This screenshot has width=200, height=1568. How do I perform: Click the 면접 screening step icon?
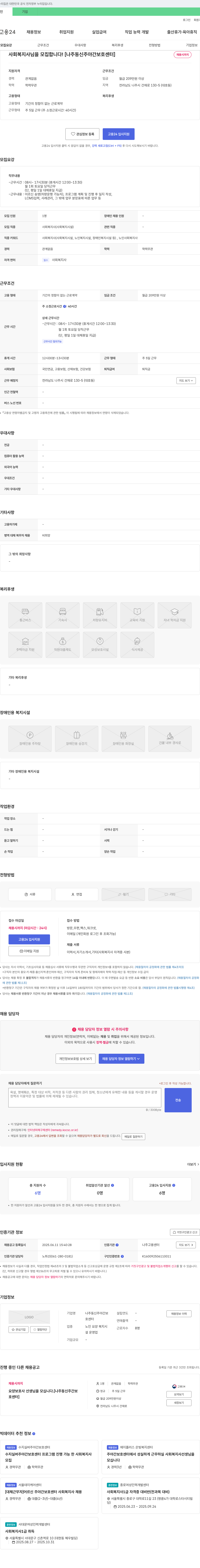coord(77,894)
